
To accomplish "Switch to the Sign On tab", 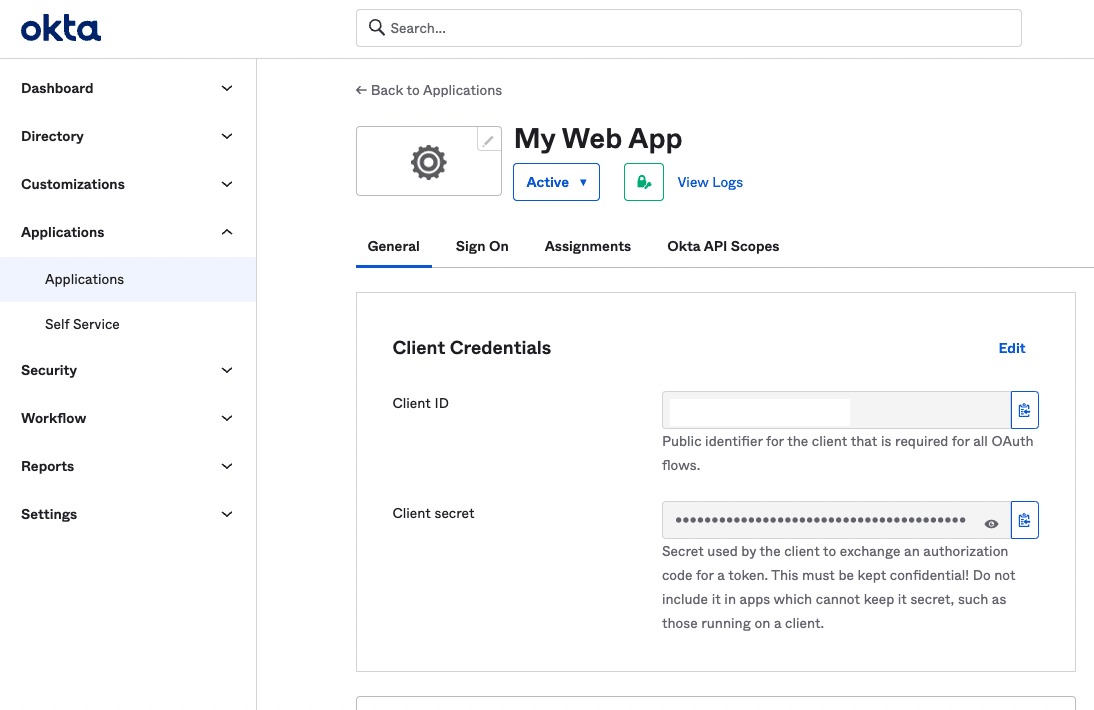I will tap(482, 246).
